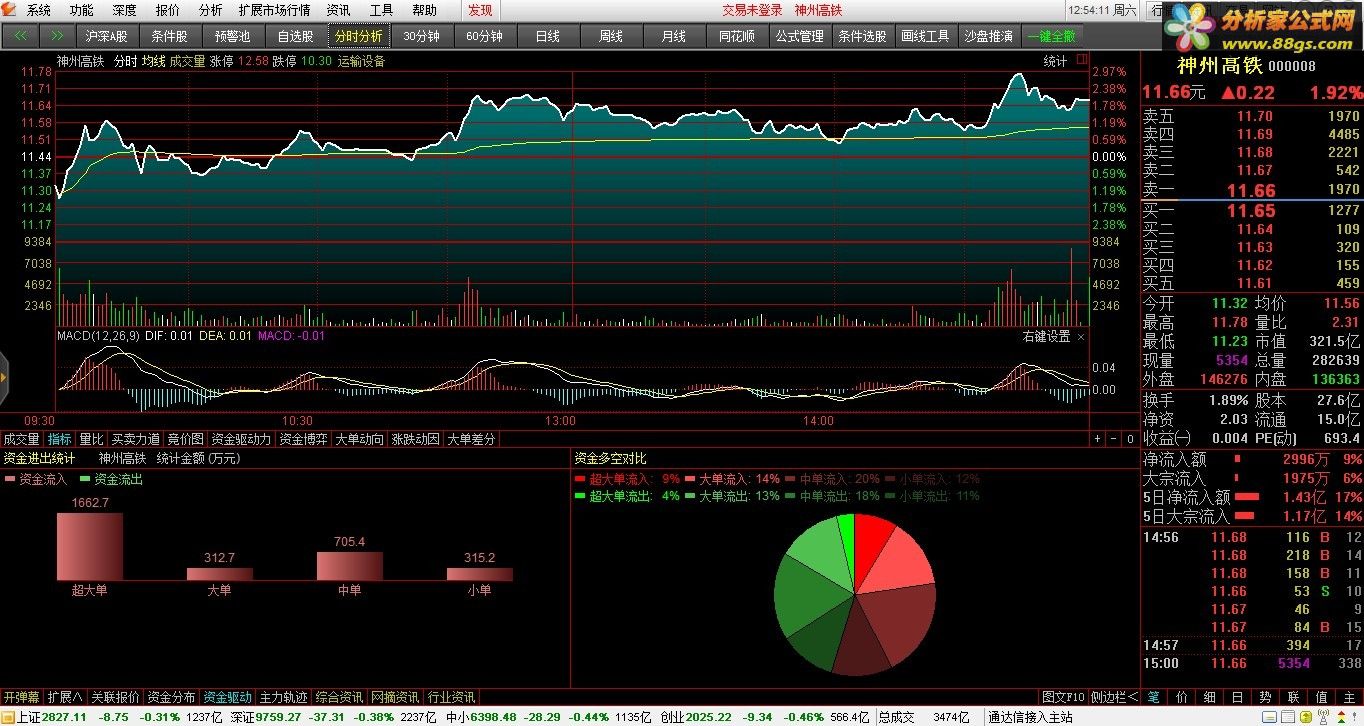Click the forward double-arrow toolbar button
The height and width of the screenshot is (726, 1364).
click(x=57, y=36)
